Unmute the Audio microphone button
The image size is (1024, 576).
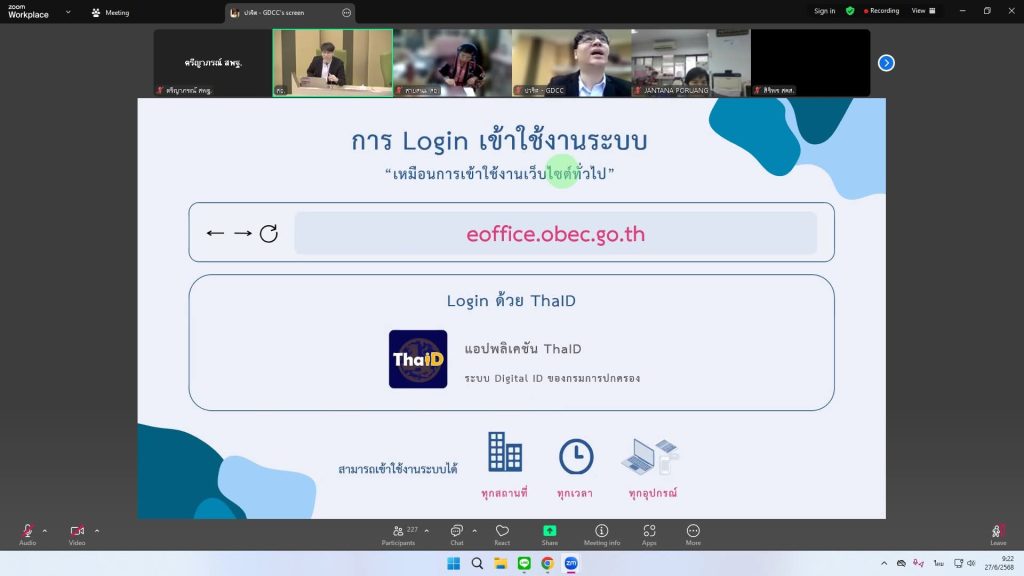[x=27, y=534]
